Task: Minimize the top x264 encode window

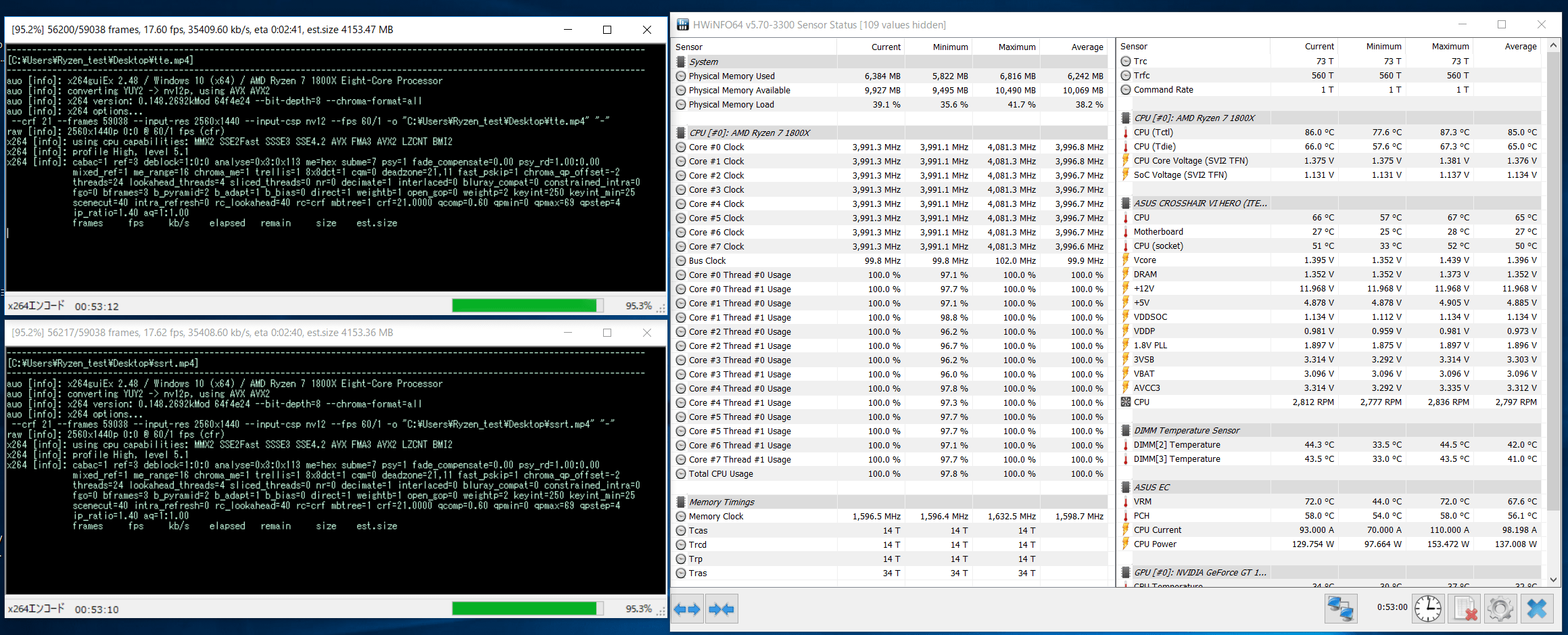Action: (568, 29)
